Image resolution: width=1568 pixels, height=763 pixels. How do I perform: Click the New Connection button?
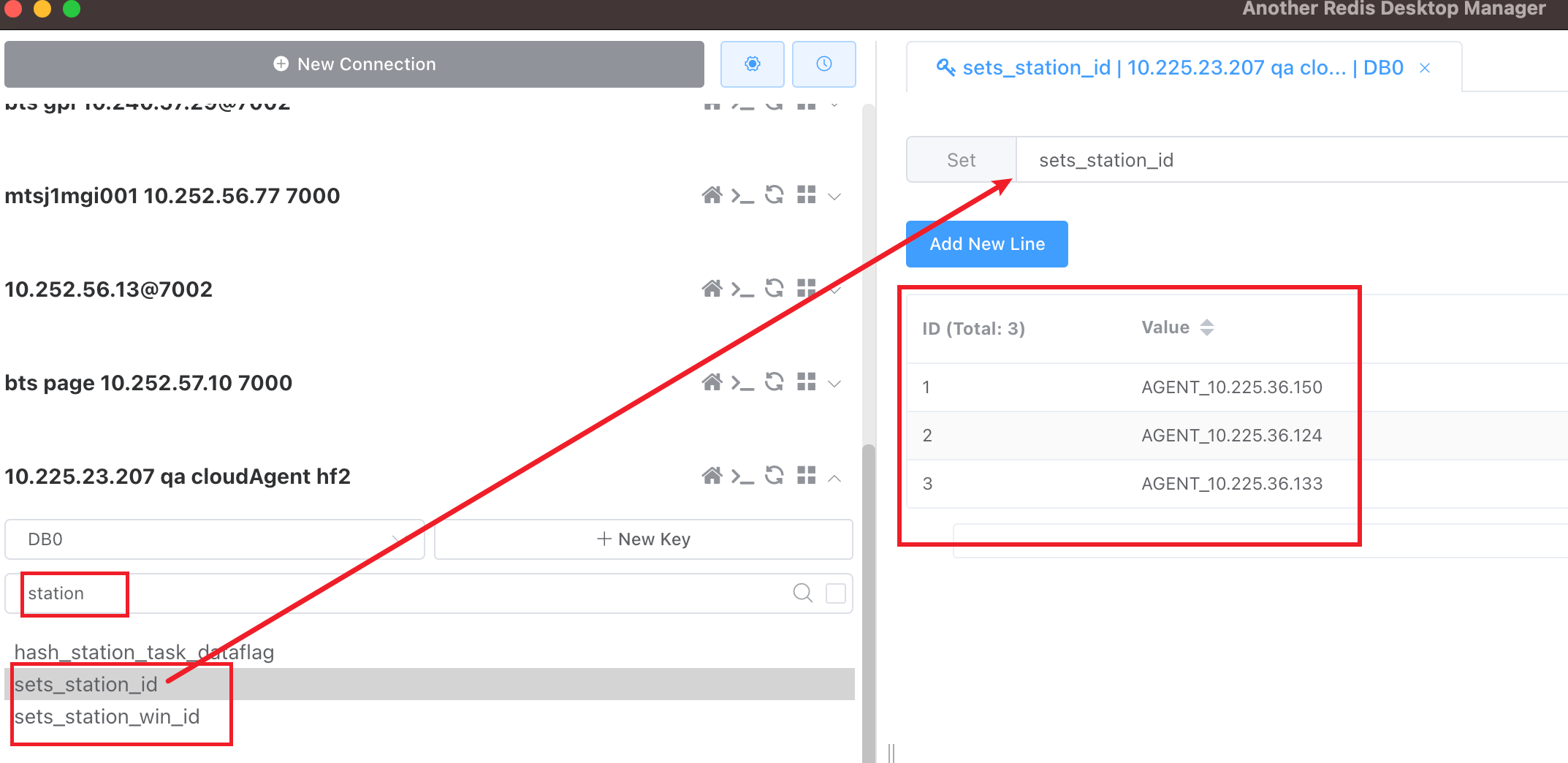354,64
